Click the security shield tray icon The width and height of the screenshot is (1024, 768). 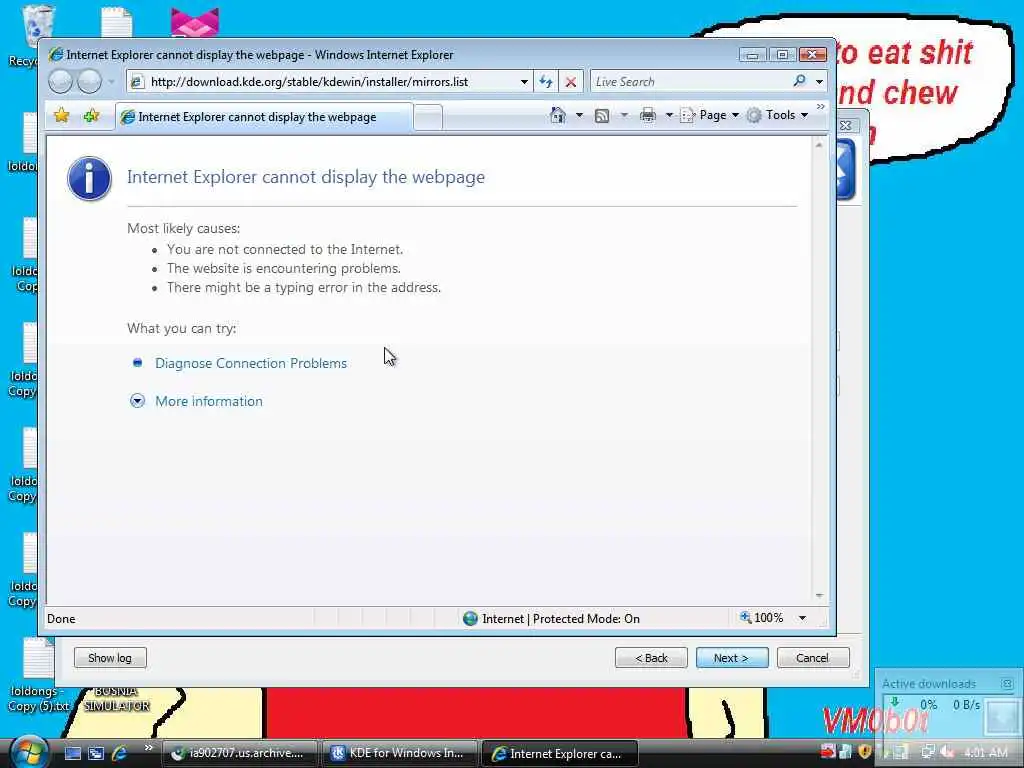click(x=865, y=752)
